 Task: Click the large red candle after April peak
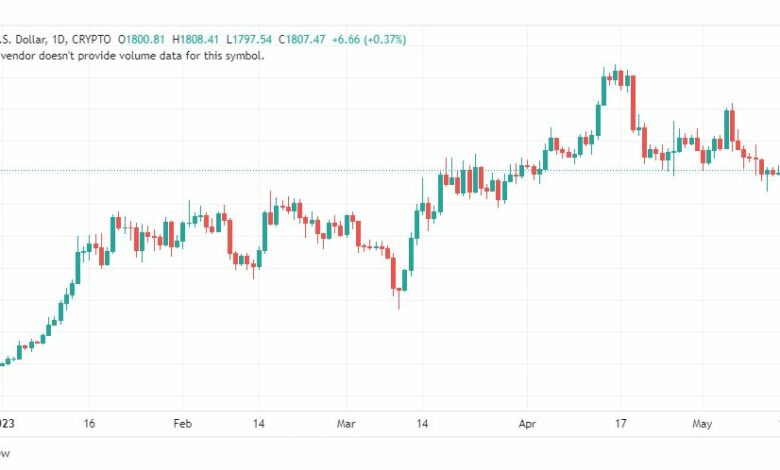tap(634, 104)
